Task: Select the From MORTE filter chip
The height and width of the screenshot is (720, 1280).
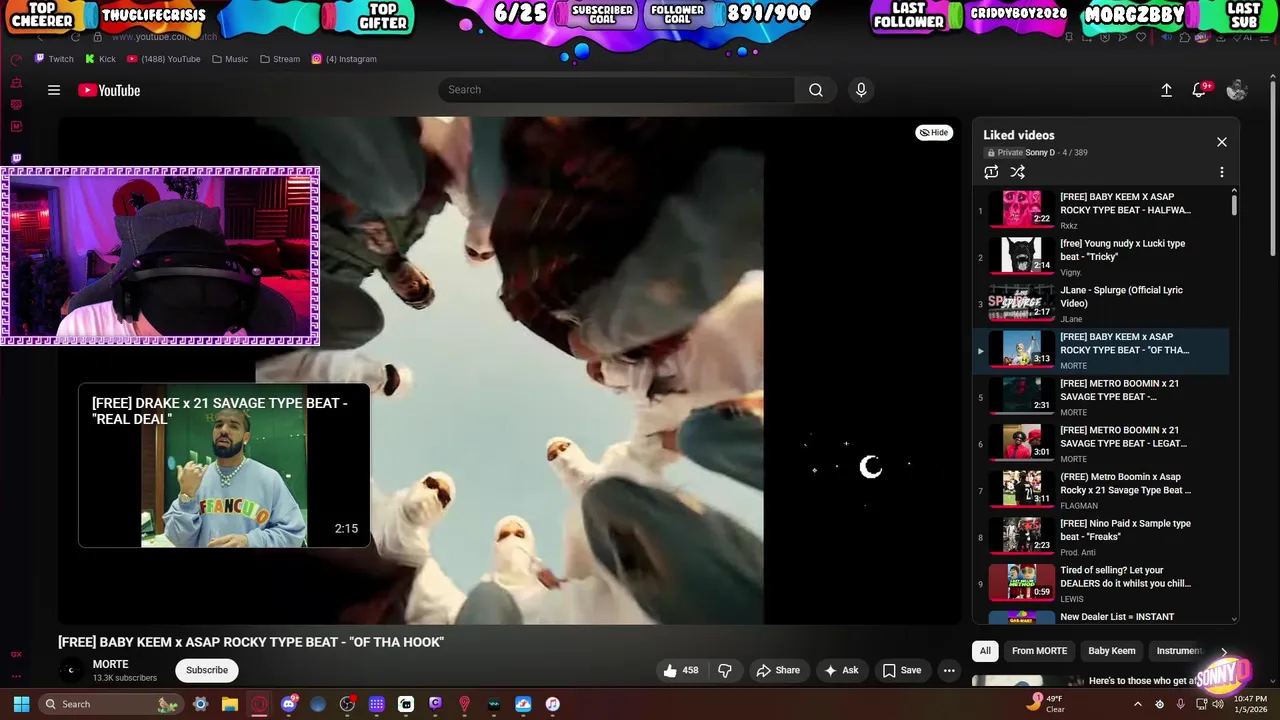Action: (1039, 651)
